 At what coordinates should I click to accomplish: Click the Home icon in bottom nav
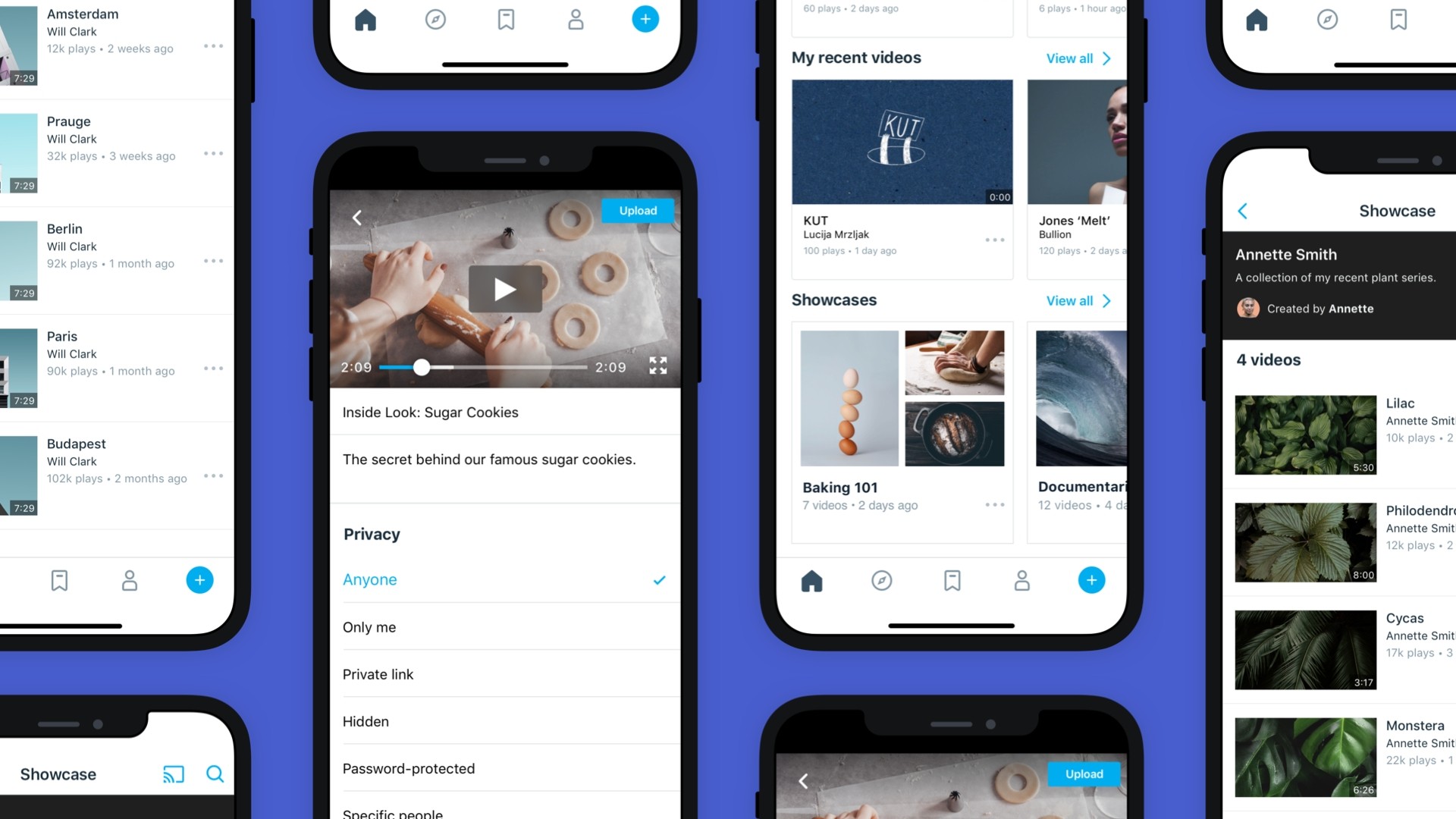tap(812, 580)
